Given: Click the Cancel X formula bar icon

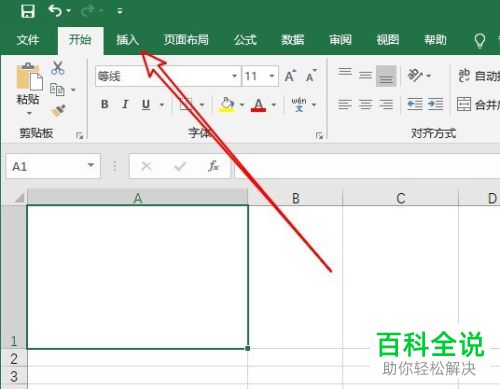Looking at the screenshot, I should (146, 166).
